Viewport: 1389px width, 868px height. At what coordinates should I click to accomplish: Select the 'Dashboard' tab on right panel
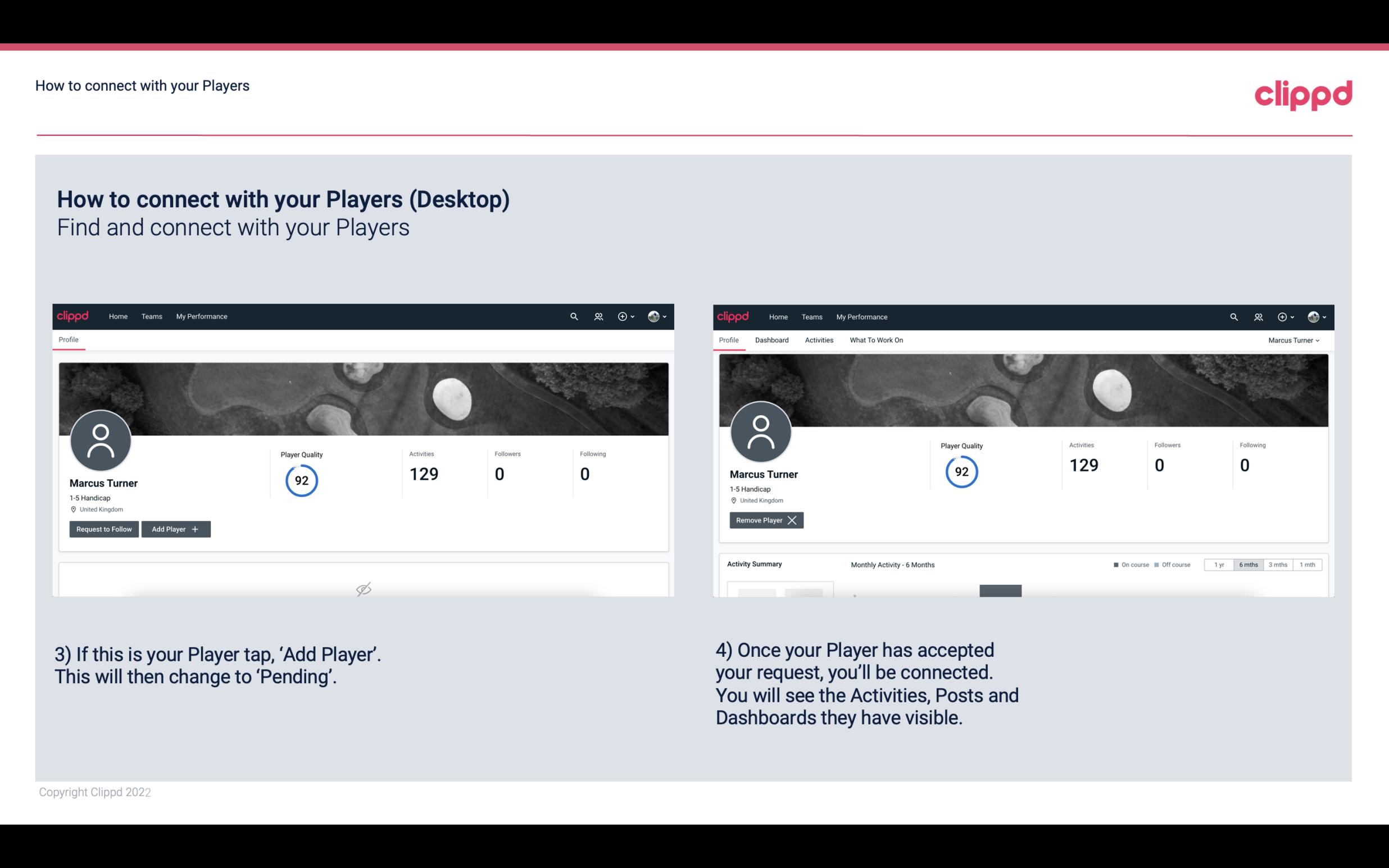click(772, 340)
